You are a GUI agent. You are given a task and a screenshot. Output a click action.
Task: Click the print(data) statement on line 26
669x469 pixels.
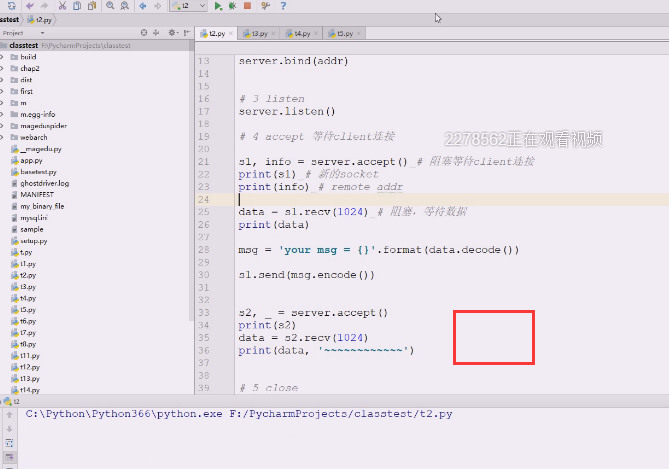273,225
